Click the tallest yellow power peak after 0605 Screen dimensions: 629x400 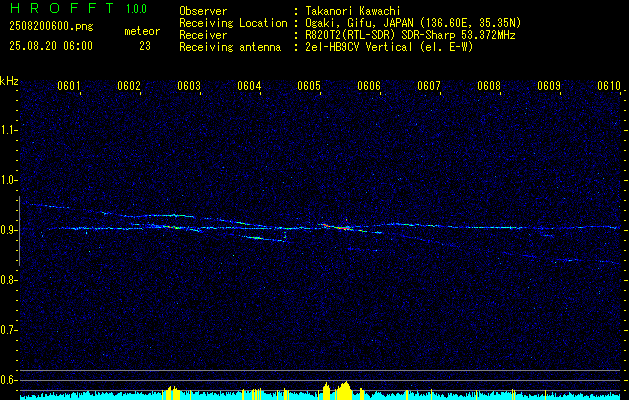click(345, 390)
